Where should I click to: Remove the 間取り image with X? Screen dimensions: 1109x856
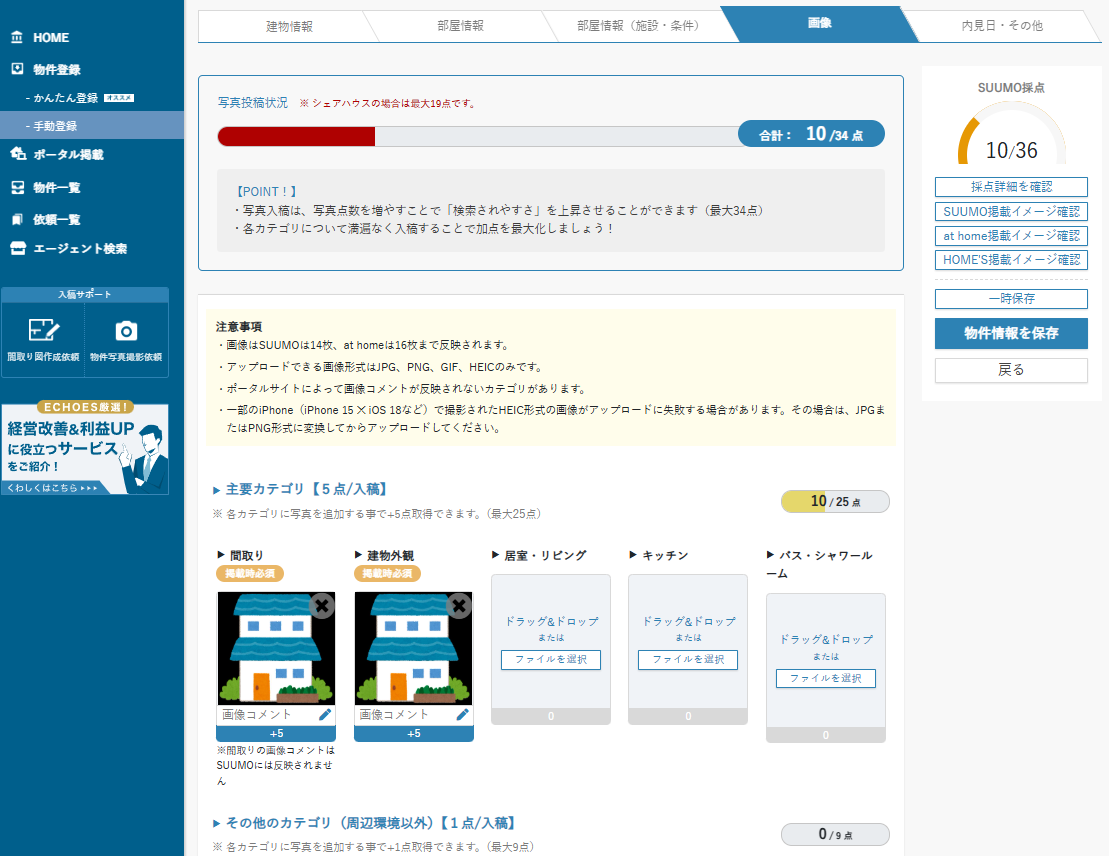tap(322, 606)
